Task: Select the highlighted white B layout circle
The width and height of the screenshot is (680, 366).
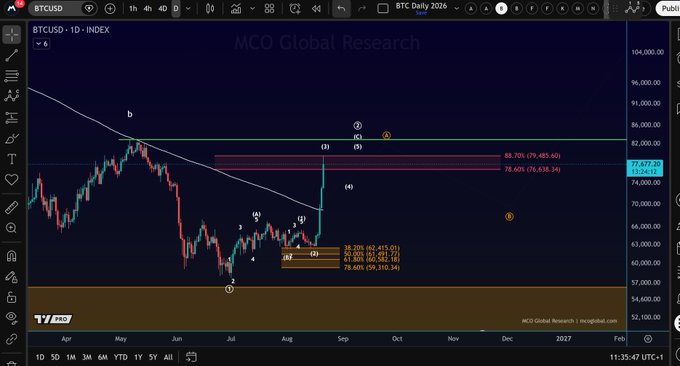Action: coord(501,8)
